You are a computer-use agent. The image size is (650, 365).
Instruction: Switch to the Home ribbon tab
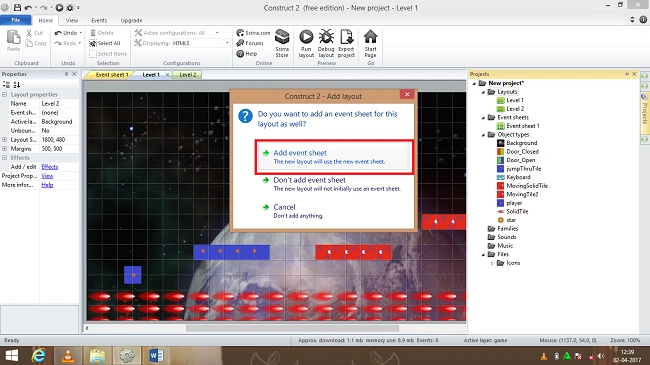(46, 20)
